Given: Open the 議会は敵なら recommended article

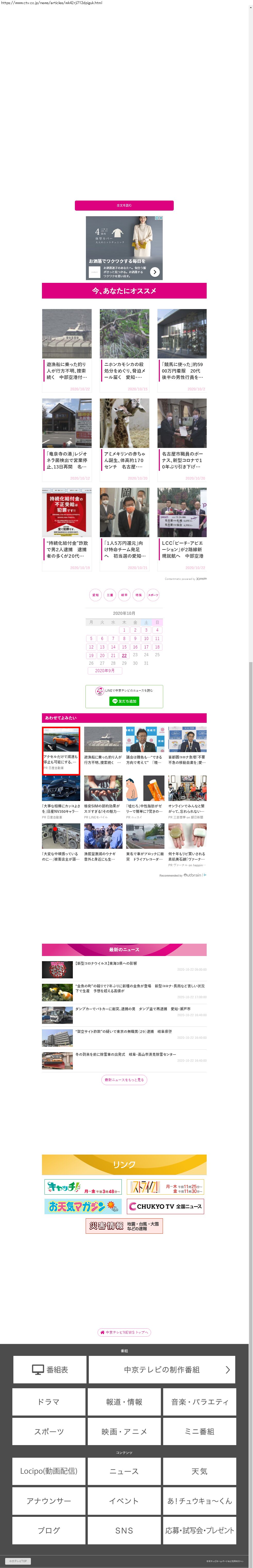Looking at the screenshot, I should [x=145, y=746].
